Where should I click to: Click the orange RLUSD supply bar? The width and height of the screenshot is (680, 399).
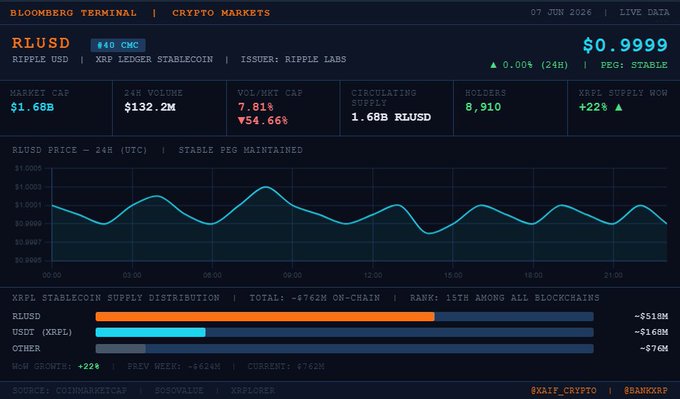pos(265,317)
